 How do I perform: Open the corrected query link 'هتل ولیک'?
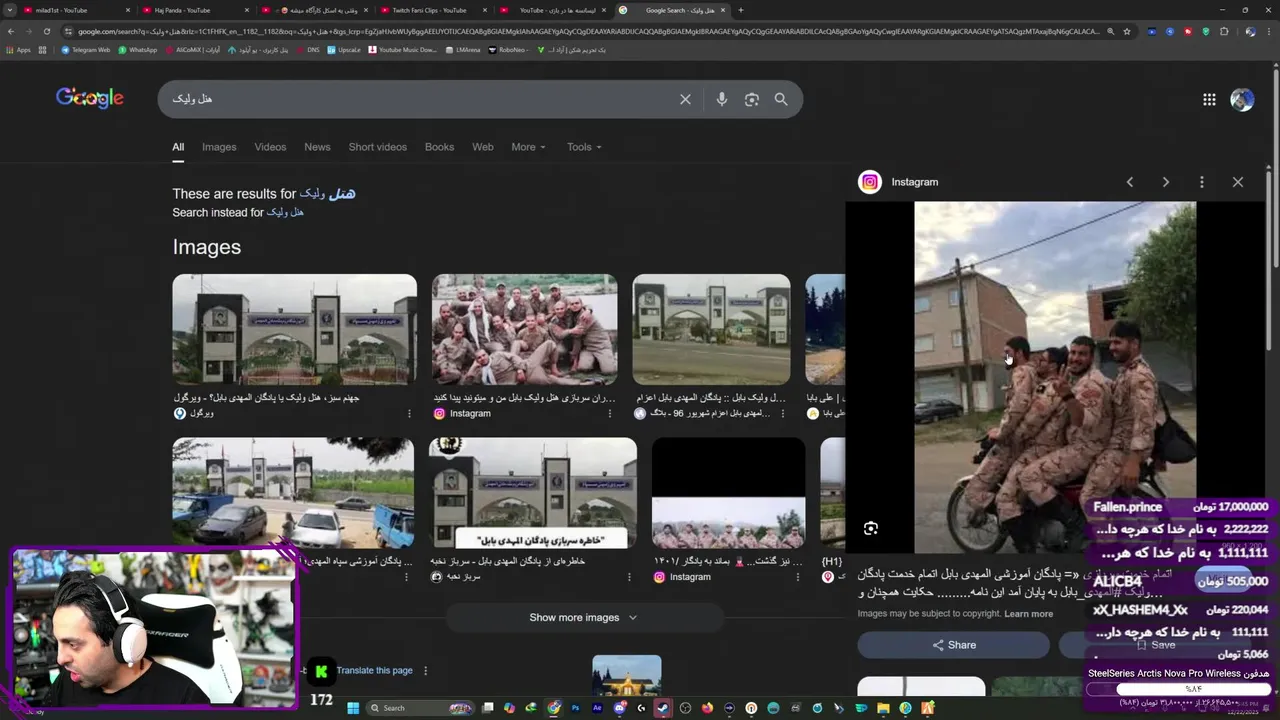point(328,194)
